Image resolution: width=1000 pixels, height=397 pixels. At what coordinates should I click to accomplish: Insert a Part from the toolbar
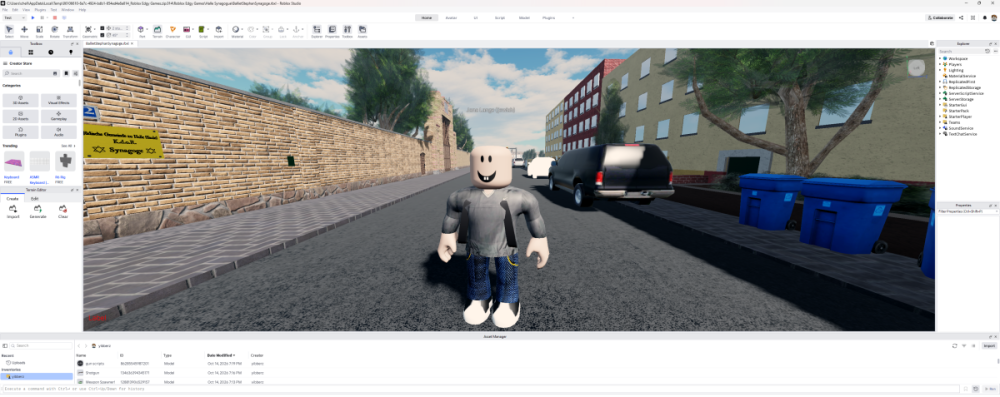pos(142,32)
